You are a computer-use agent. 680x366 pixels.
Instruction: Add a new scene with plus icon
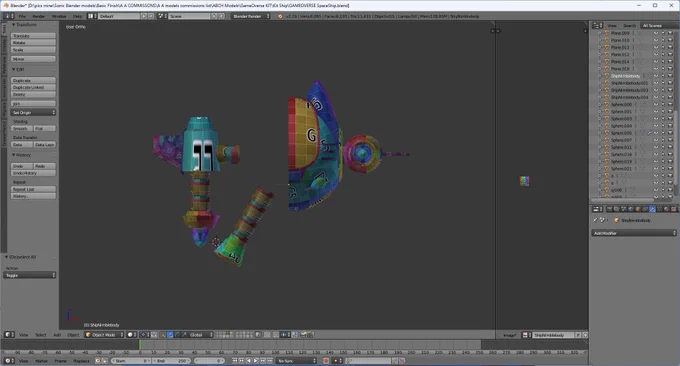[214, 16]
